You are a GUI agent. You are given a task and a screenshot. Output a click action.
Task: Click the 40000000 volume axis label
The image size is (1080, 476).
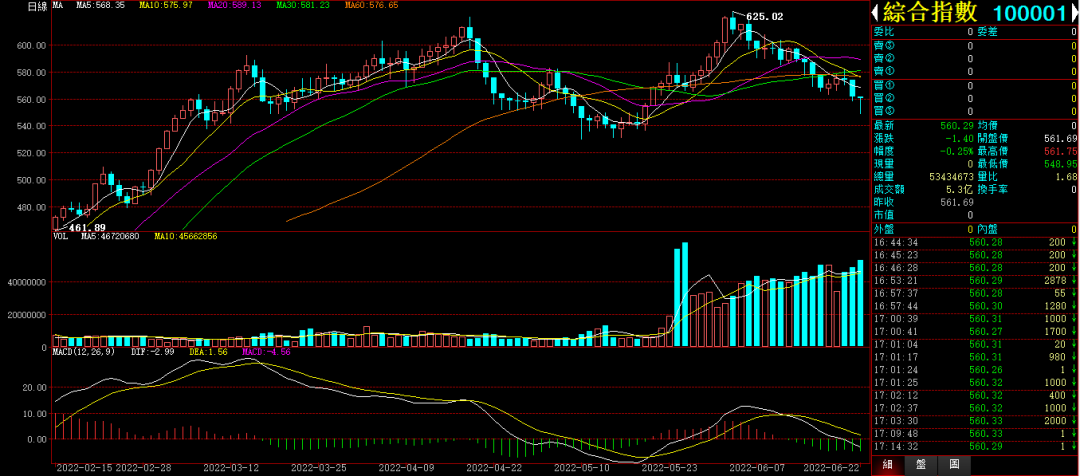26,283
